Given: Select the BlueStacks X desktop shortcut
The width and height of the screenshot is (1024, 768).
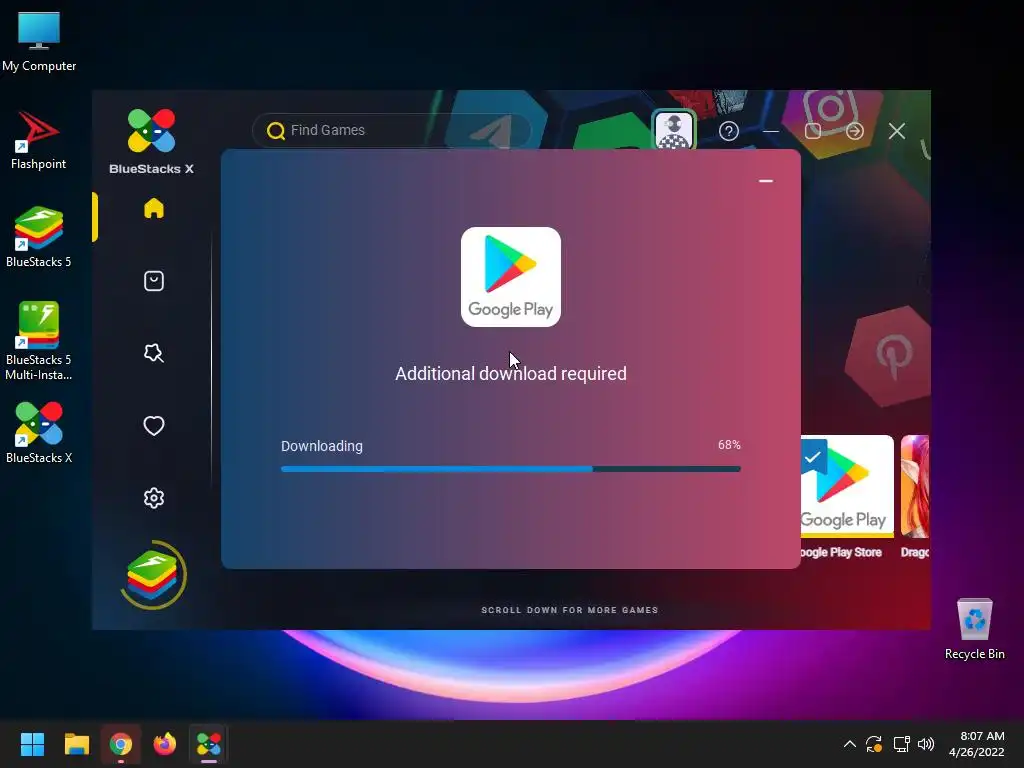Looking at the screenshot, I should click(39, 433).
